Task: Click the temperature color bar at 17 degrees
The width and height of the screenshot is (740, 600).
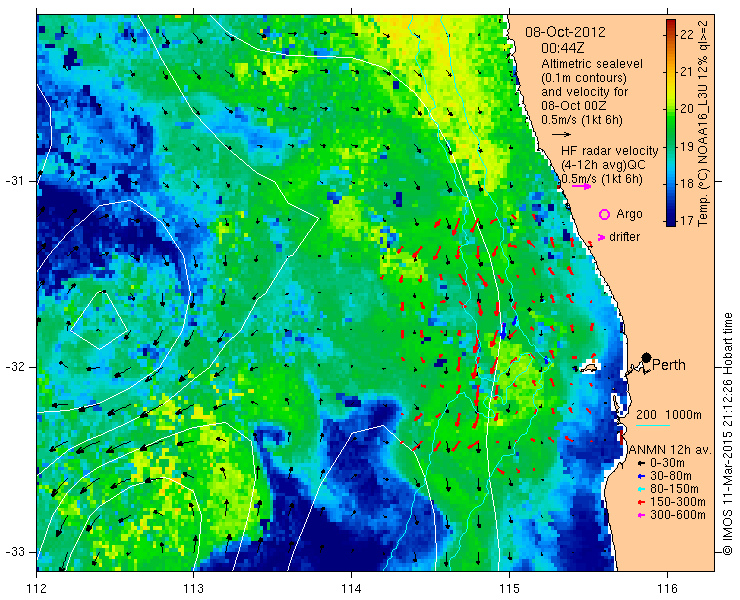Action: pyautogui.click(x=671, y=220)
